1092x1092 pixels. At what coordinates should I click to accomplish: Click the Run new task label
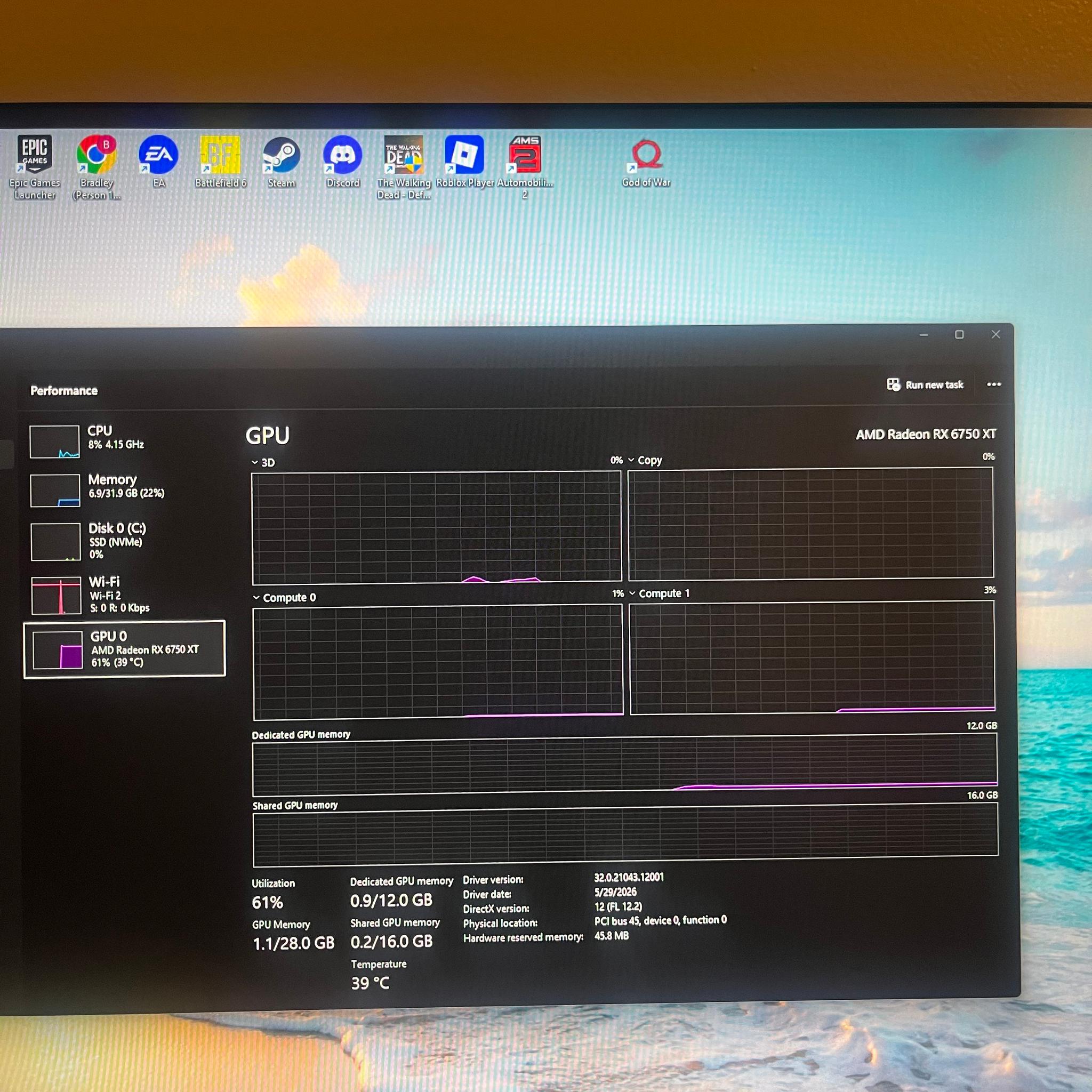(934, 385)
